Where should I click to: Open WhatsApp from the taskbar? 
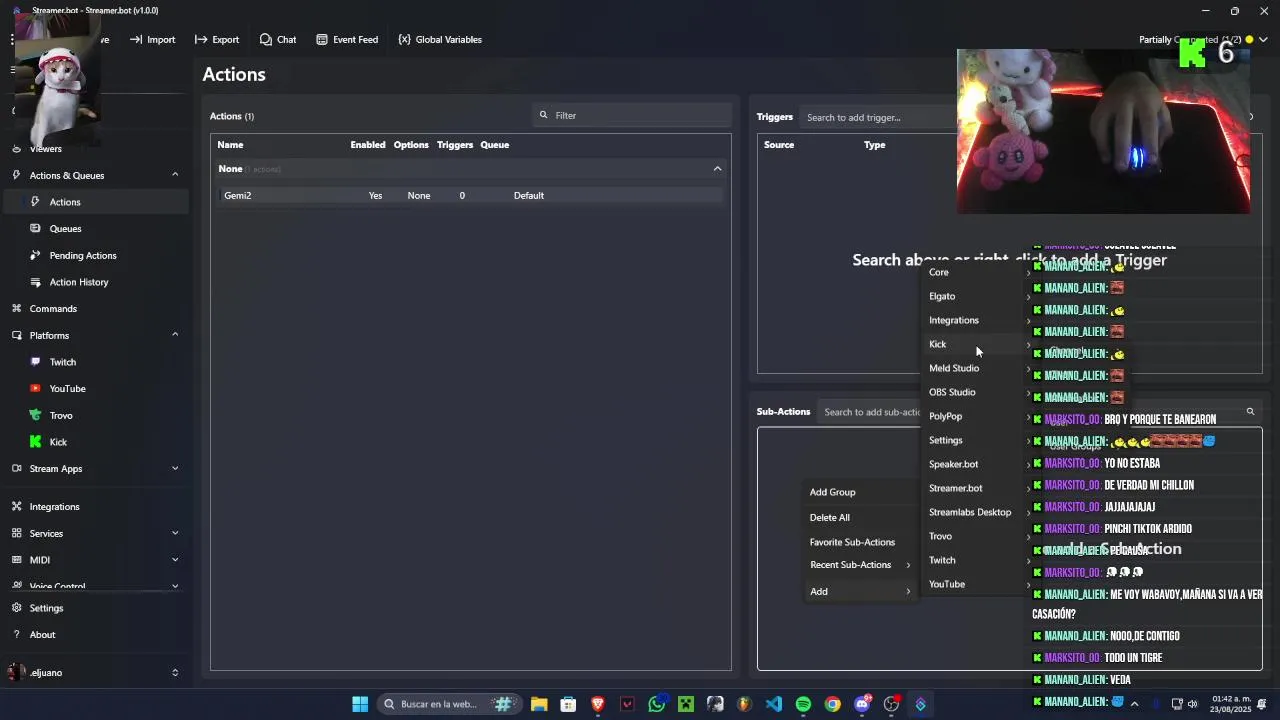(656, 704)
